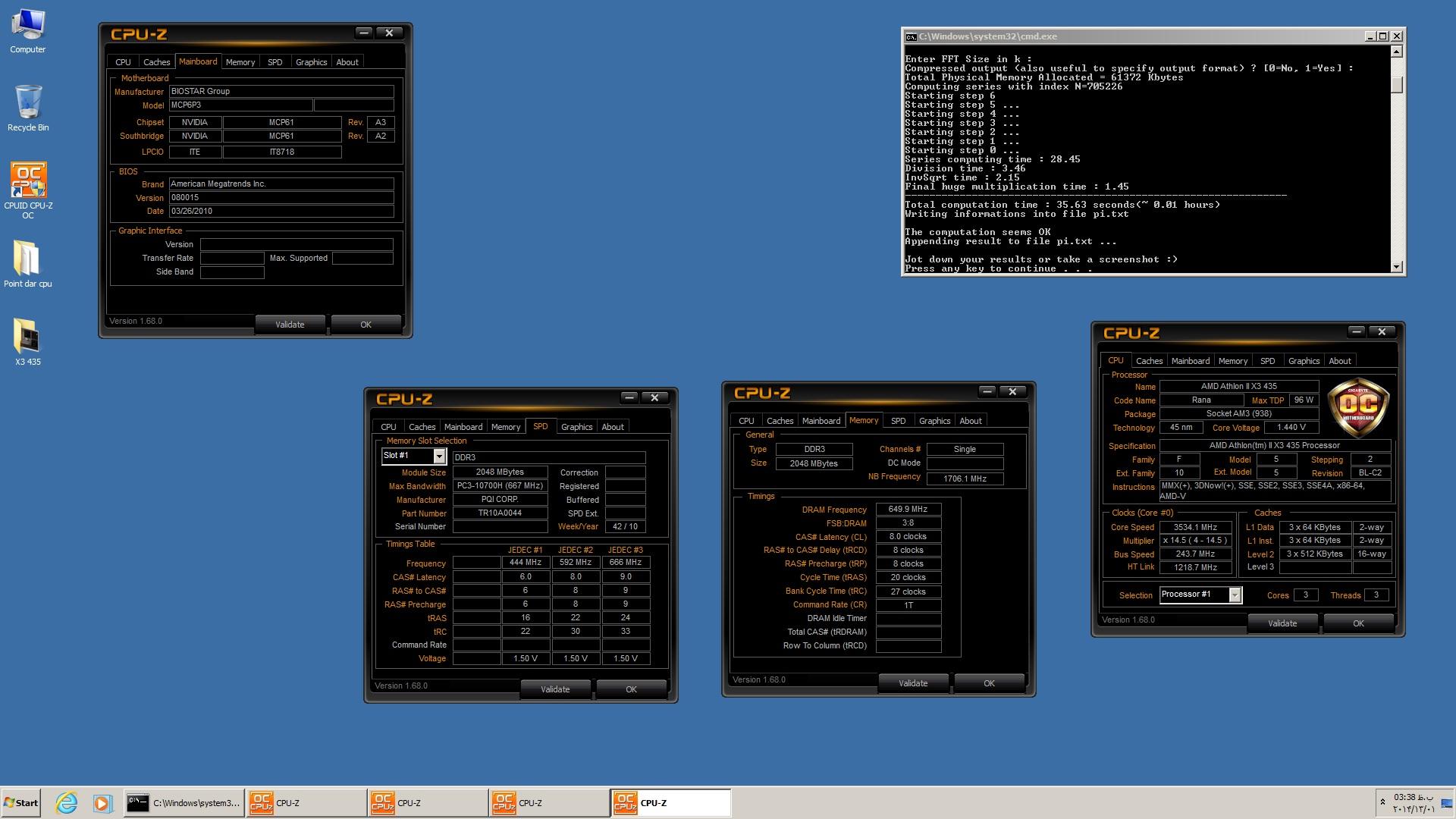
Task: Click the PC3-10700H Max Bandwidth field
Action: tap(500, 486)
